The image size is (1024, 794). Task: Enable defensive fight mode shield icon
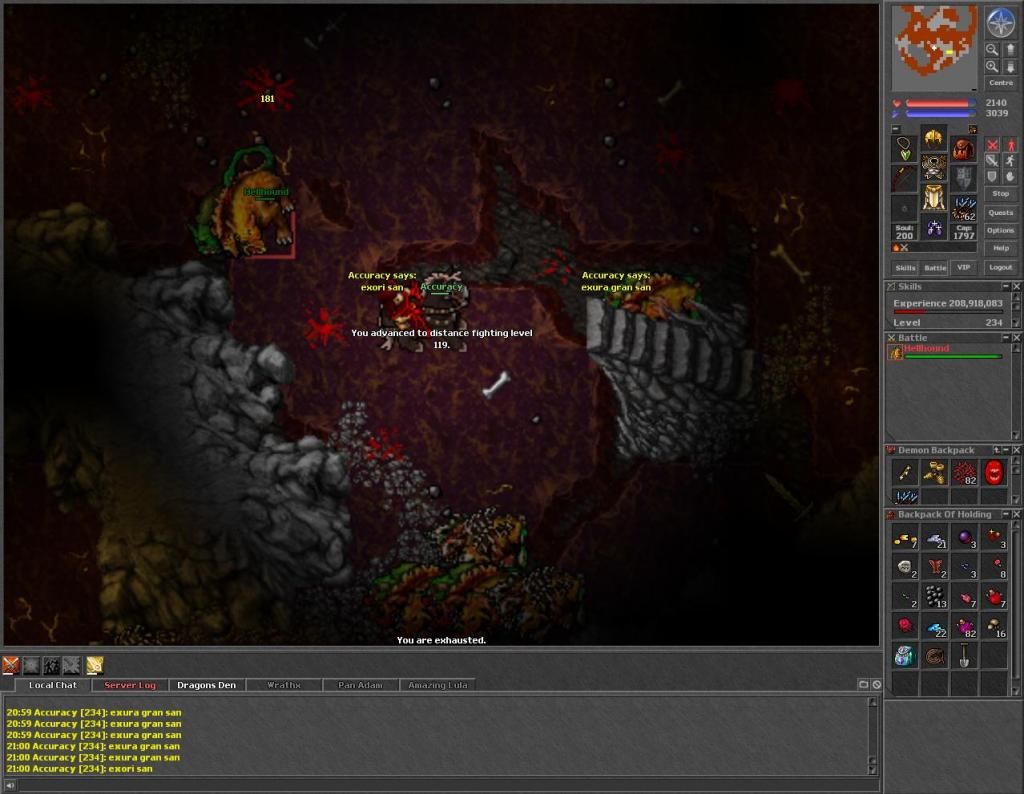[x=992, y=177]
